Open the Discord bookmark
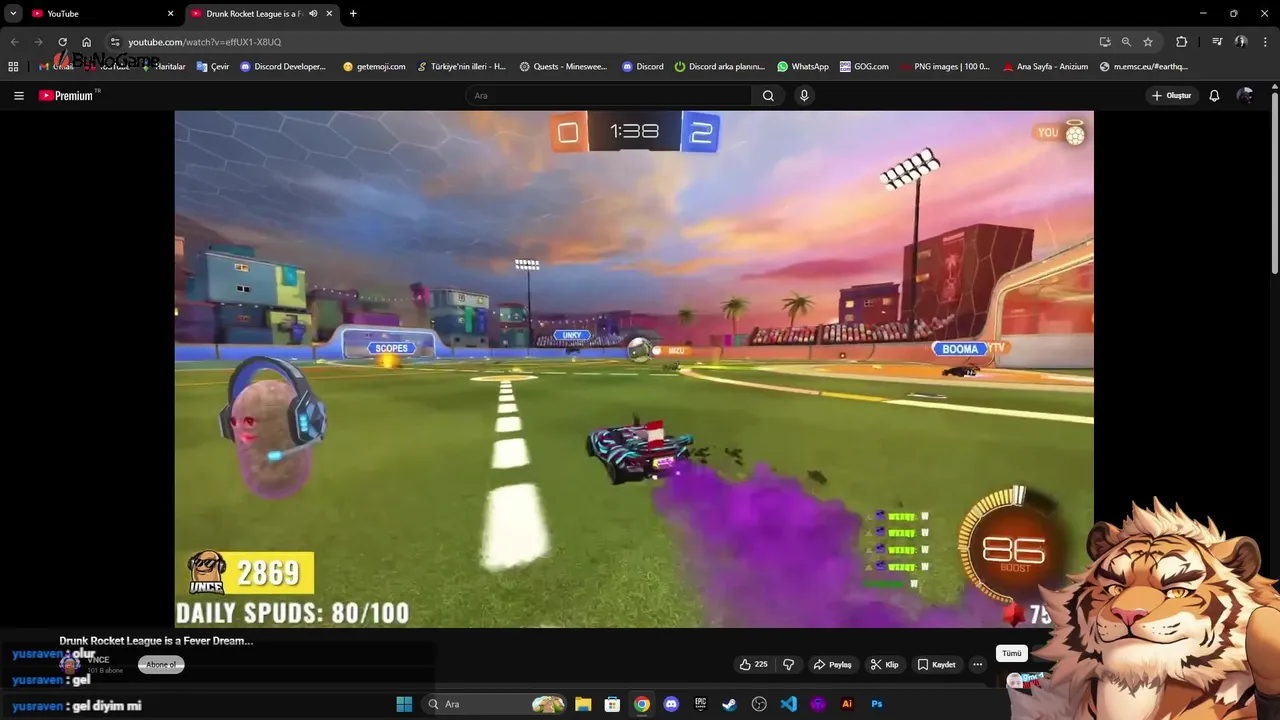1280x720 pixels. coord(643,67)
